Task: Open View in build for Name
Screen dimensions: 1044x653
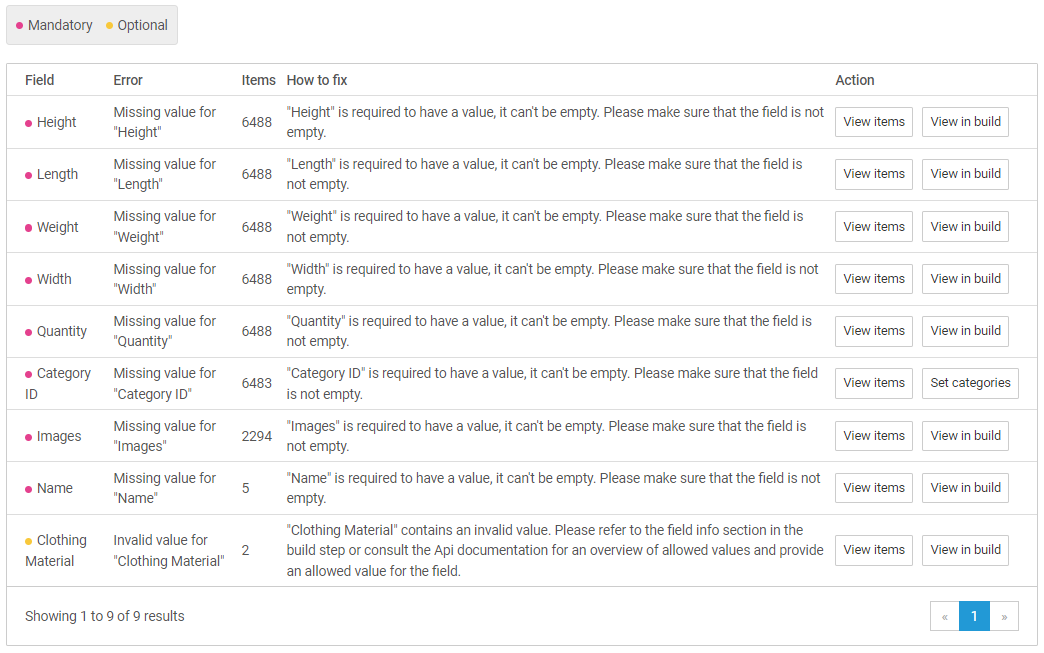Action: tap(965, 488)
